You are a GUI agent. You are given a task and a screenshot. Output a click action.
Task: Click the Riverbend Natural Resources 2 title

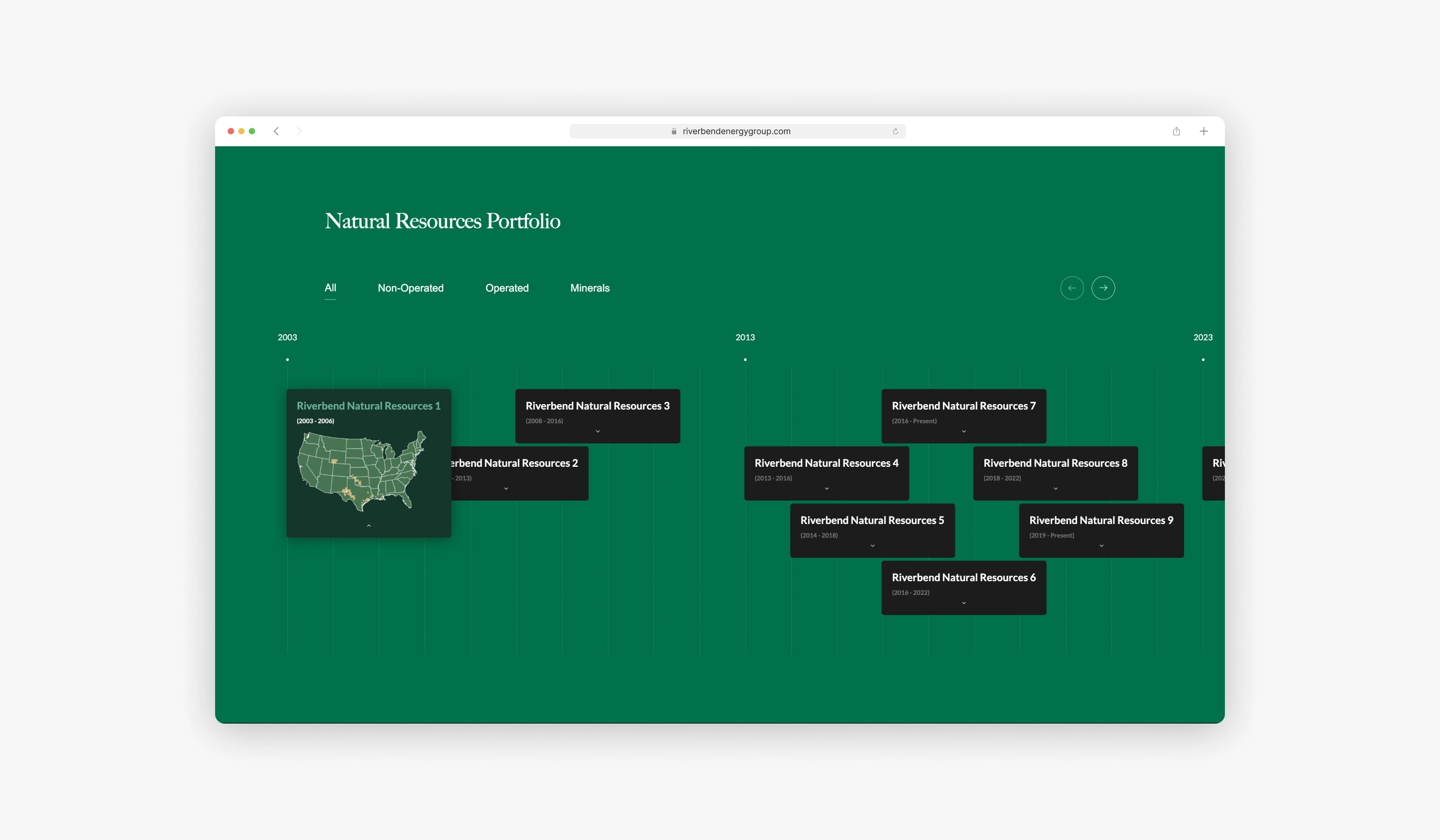[514, 463]
